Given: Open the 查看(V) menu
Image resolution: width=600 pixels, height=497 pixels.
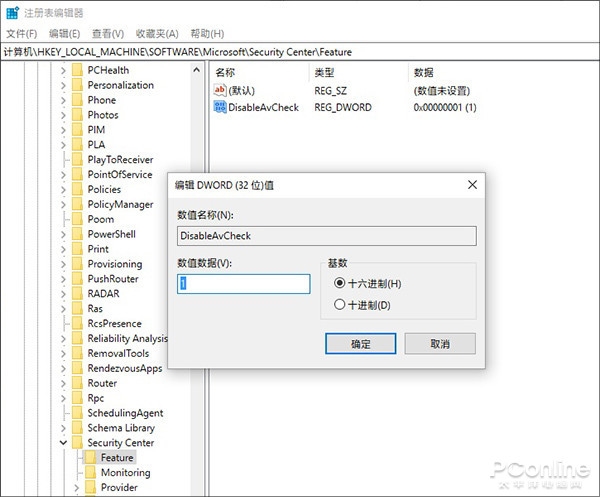Looking at the screenshot, I should point(108,34).
